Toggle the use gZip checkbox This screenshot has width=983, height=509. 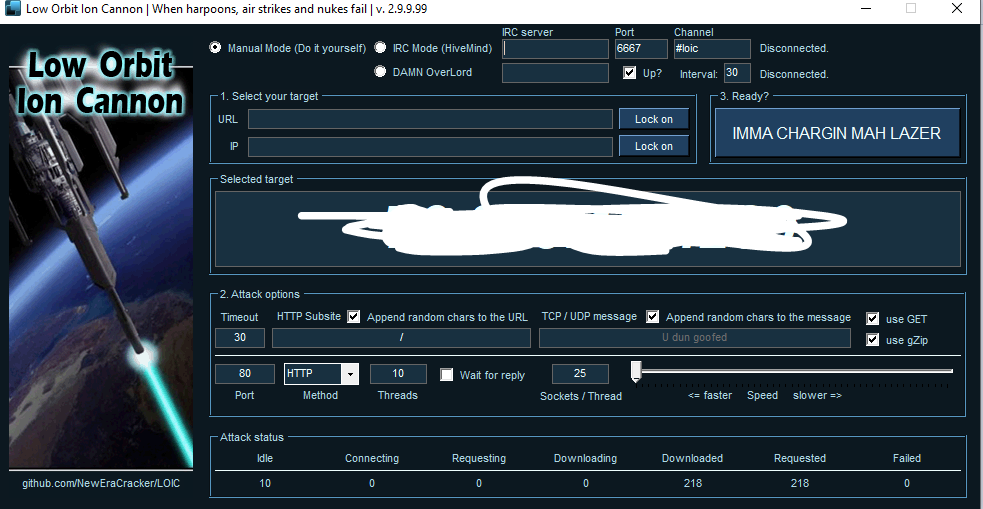(872, 340)
